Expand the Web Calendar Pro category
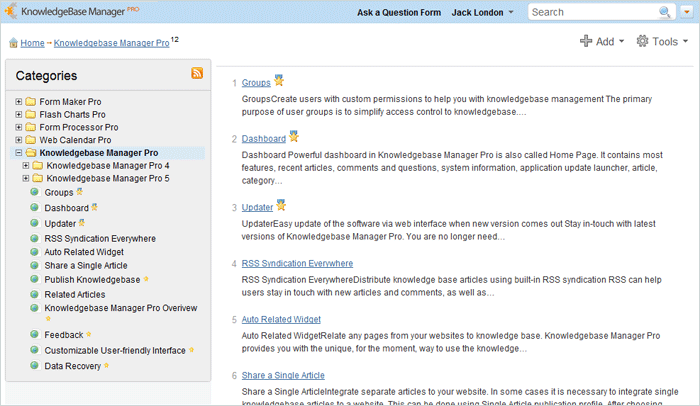 pyautogui.click(x=18, y=140)
